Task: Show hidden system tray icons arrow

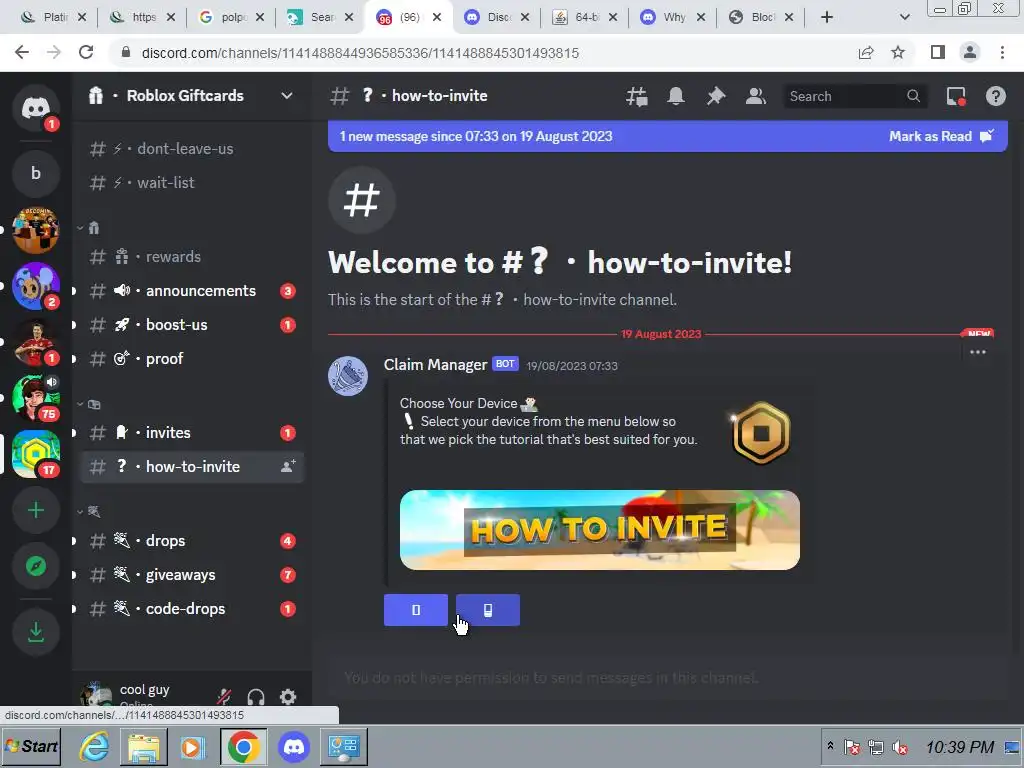Action: pos(830,746)
